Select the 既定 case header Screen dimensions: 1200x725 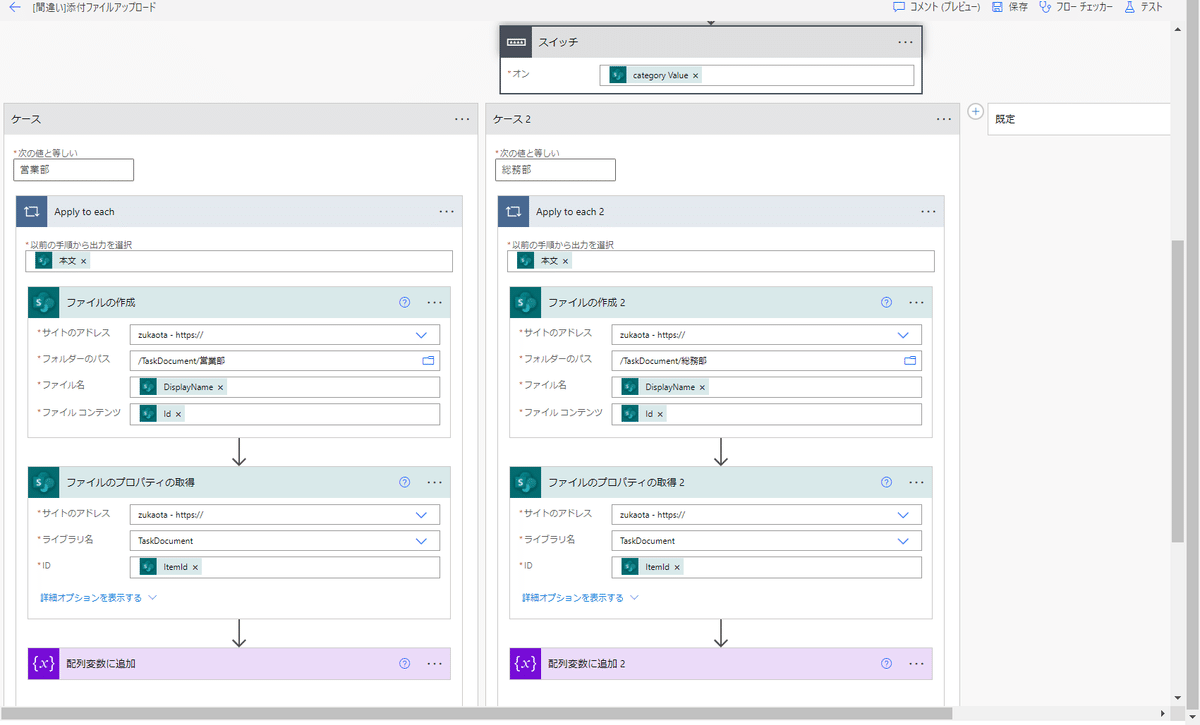pos(1079,119)
